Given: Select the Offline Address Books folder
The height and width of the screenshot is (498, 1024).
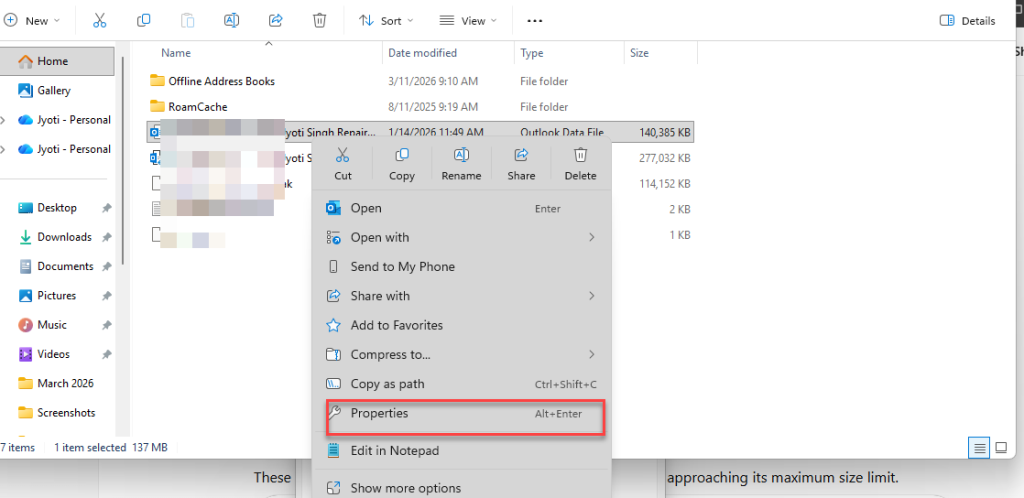Looking at the screenshot, I should click(x=421, y=82).
